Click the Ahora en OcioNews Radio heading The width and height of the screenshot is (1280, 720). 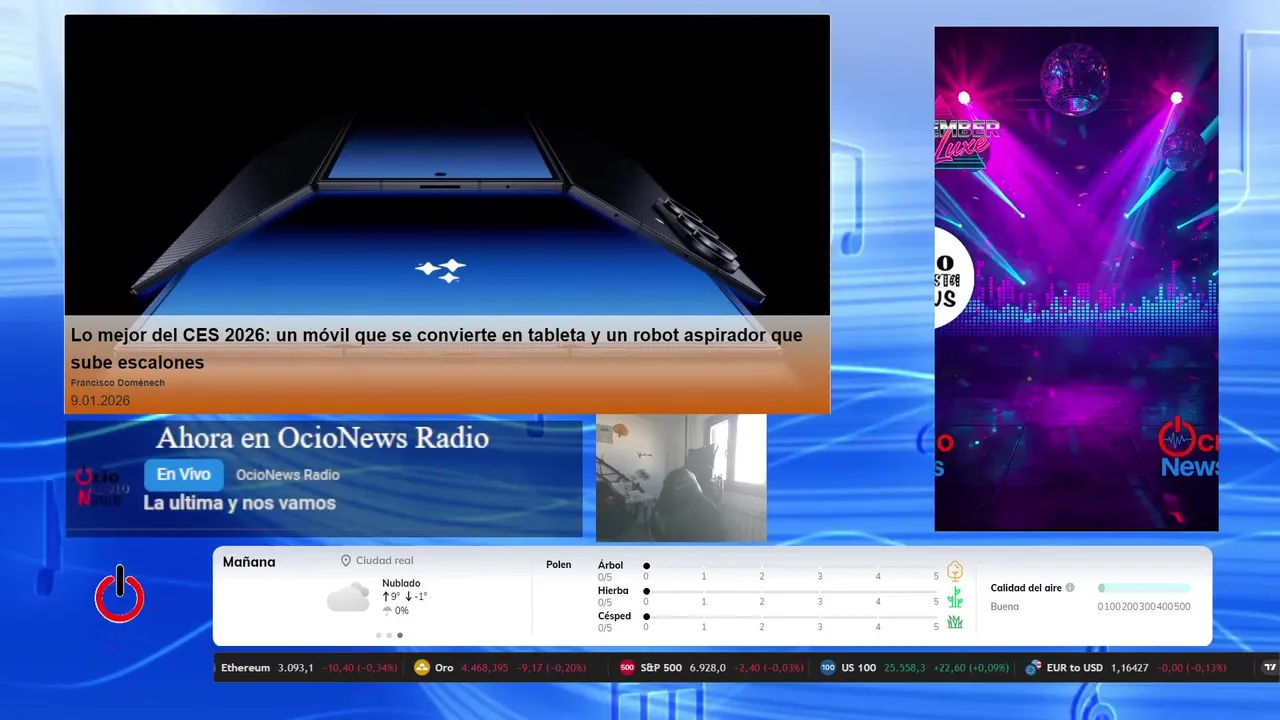pyautogui.click(x=323, y=438)
